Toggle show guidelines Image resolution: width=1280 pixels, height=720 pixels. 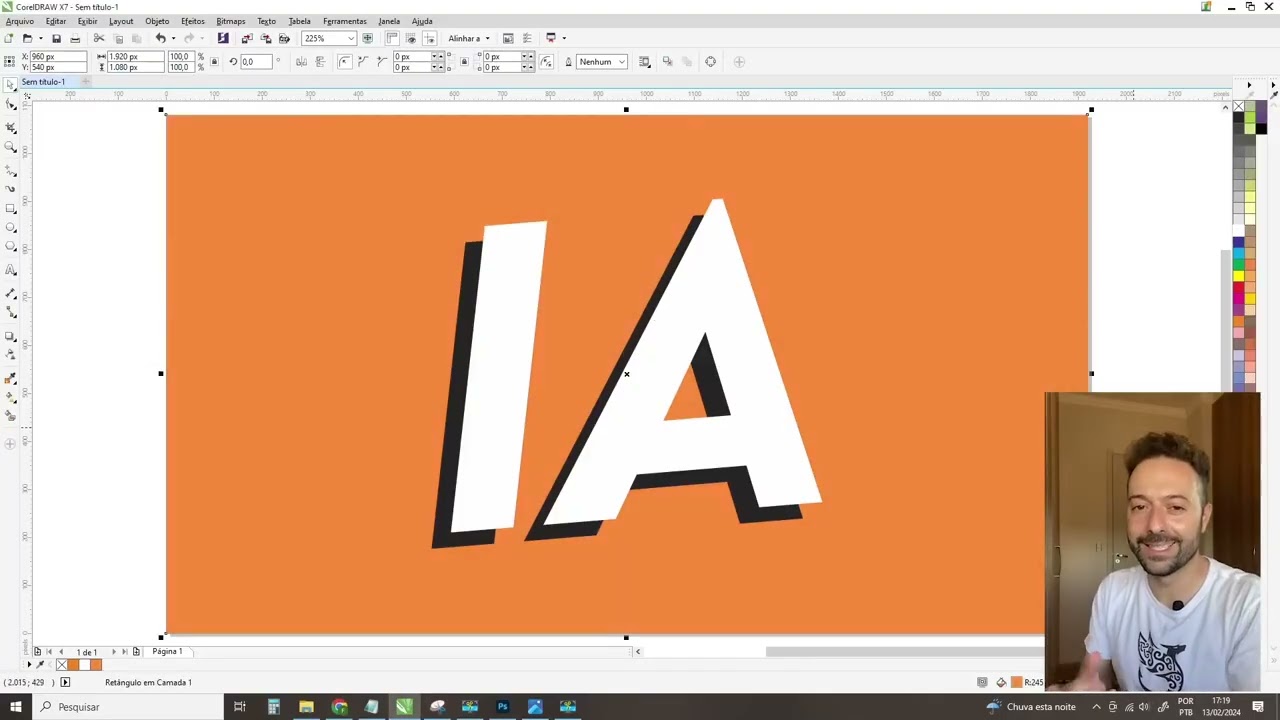[x=430, y=38]
